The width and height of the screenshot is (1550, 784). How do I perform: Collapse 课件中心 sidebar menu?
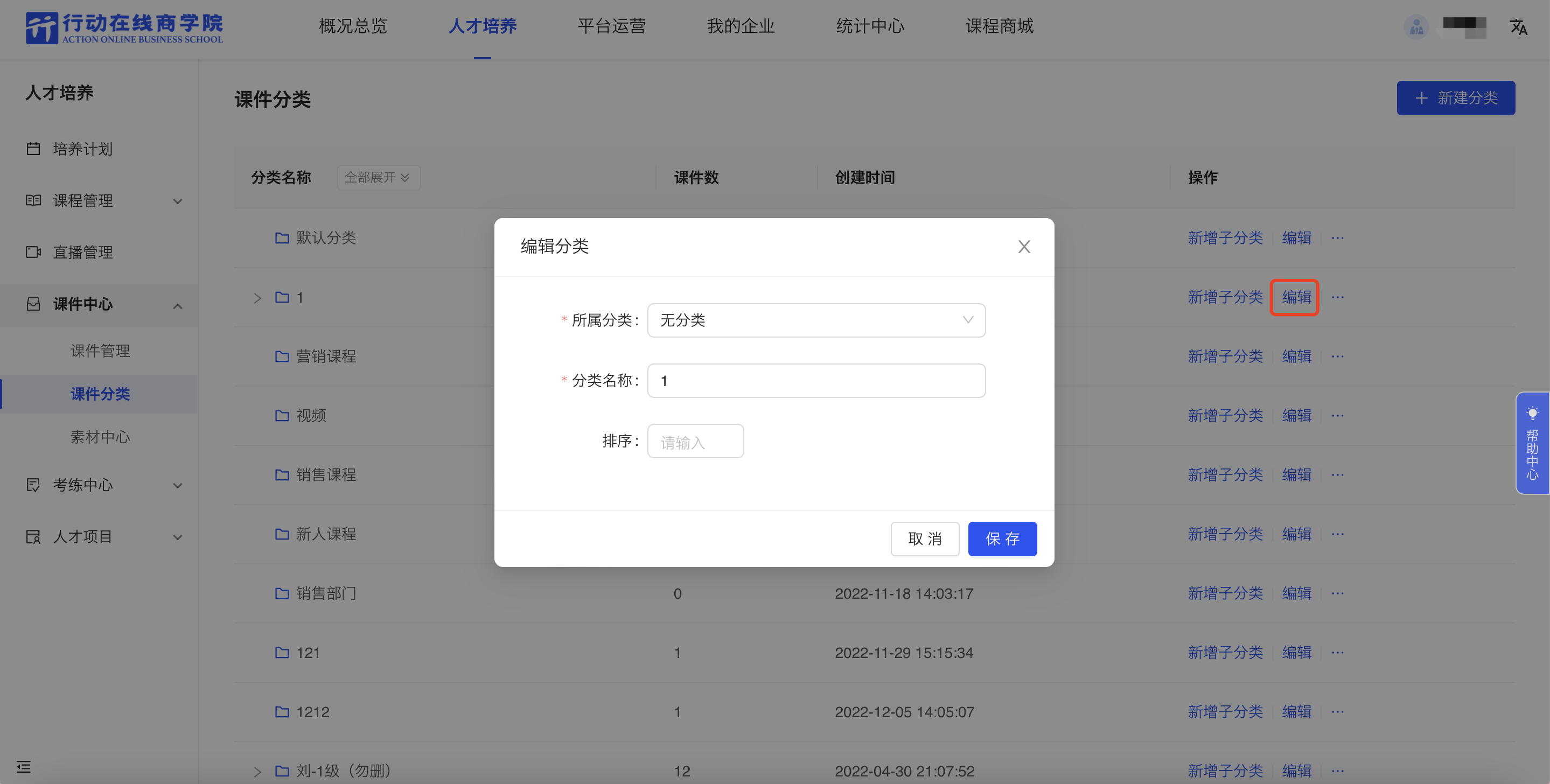coord(178,306)
